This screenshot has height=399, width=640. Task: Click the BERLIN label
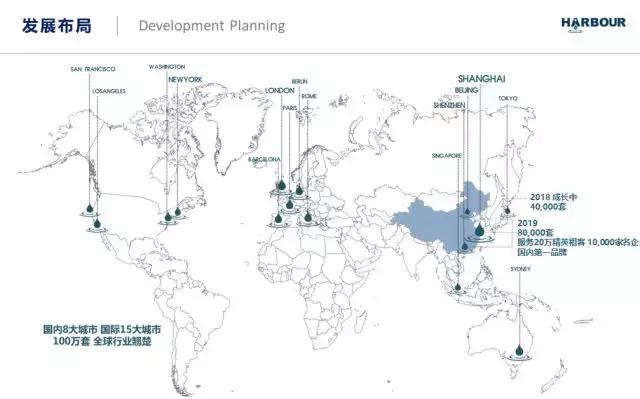point(300,82)
